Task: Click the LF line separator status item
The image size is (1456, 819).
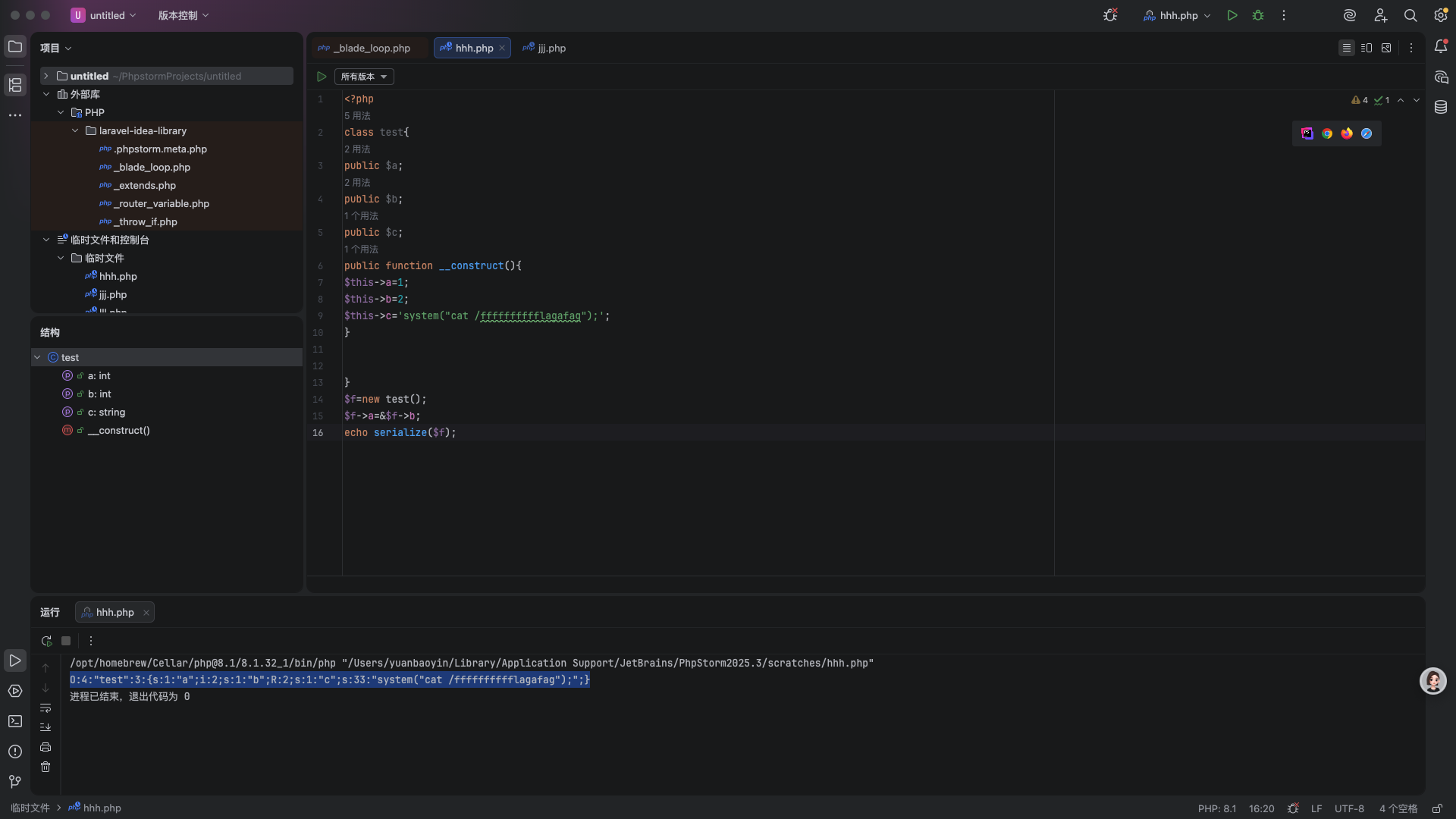Action: (1316, 808)
